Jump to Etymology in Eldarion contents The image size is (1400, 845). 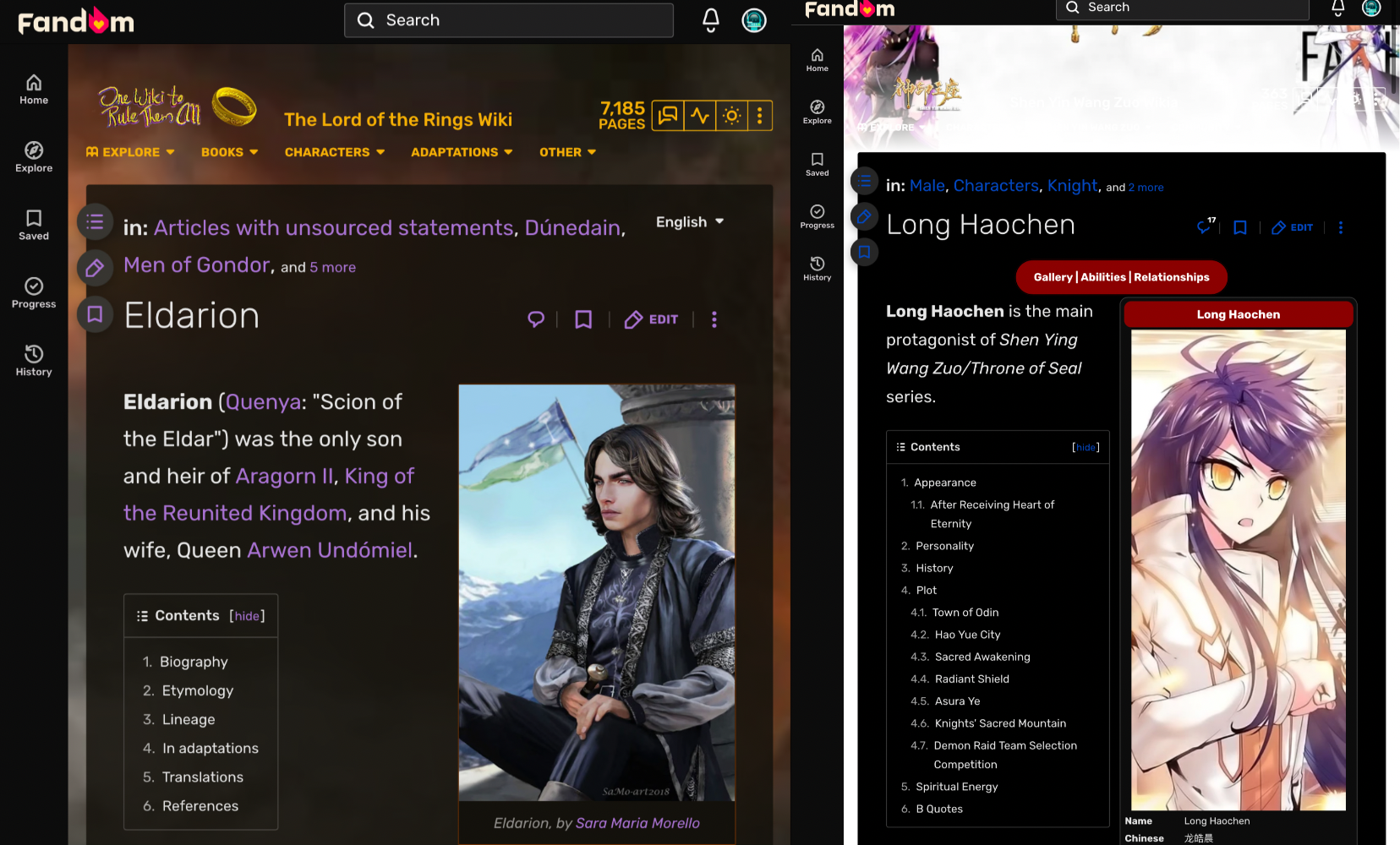198,690
